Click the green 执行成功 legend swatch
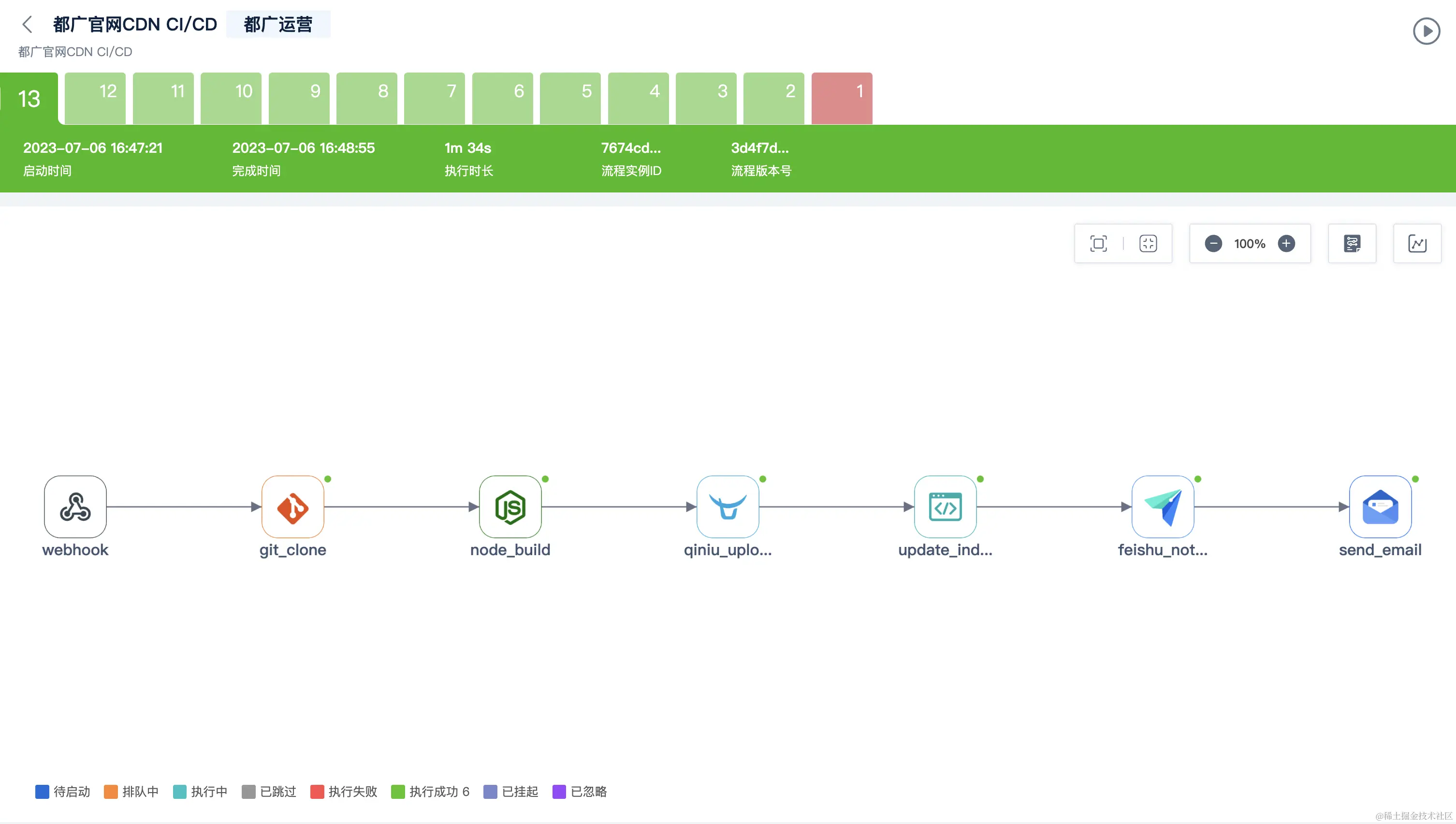Image resolution: width=1456 pixels, height=824 pixels. [398, 791]
